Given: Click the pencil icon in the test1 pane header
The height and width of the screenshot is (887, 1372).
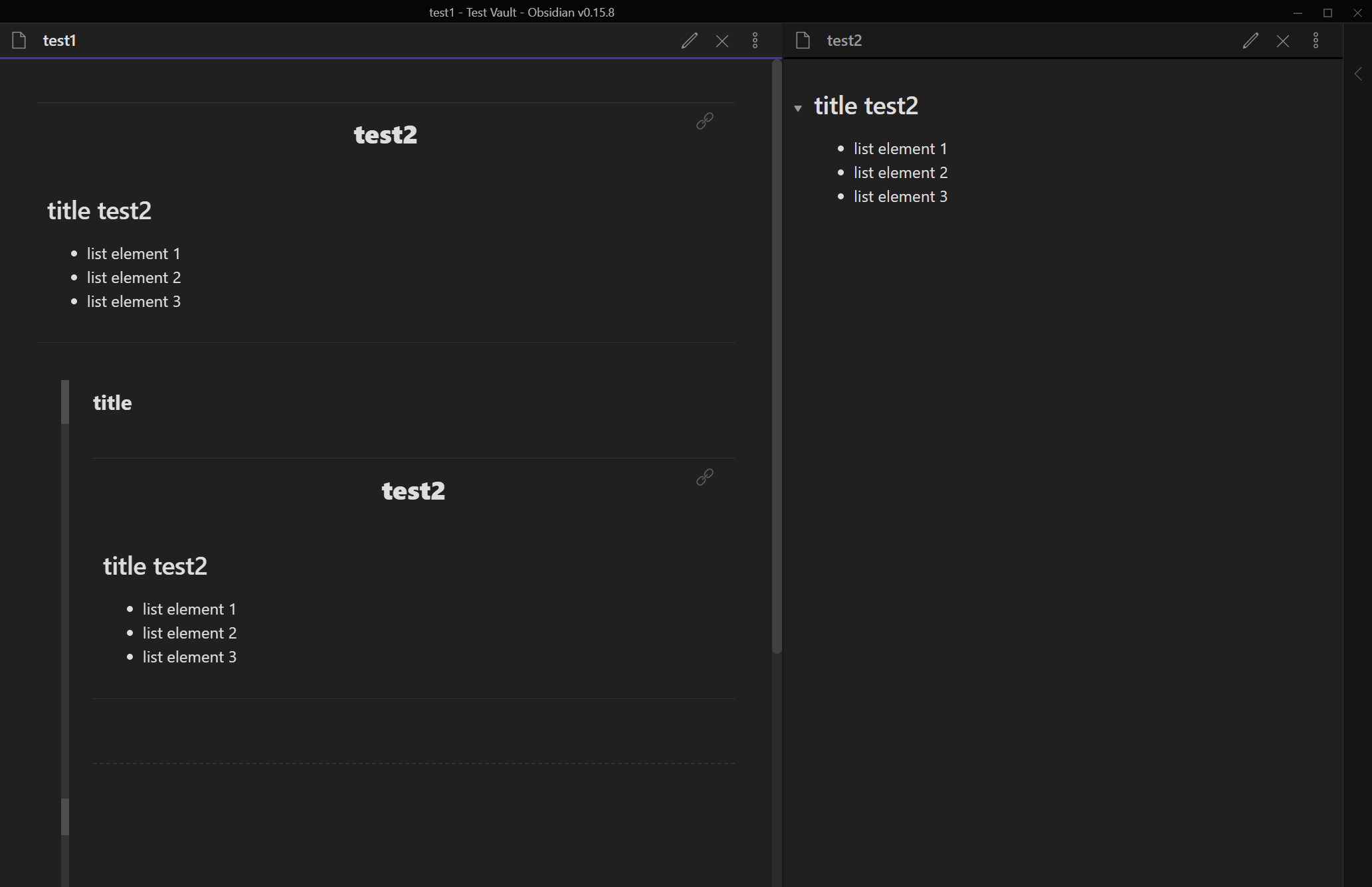Looking at the screenshot, I should (690, 41).
